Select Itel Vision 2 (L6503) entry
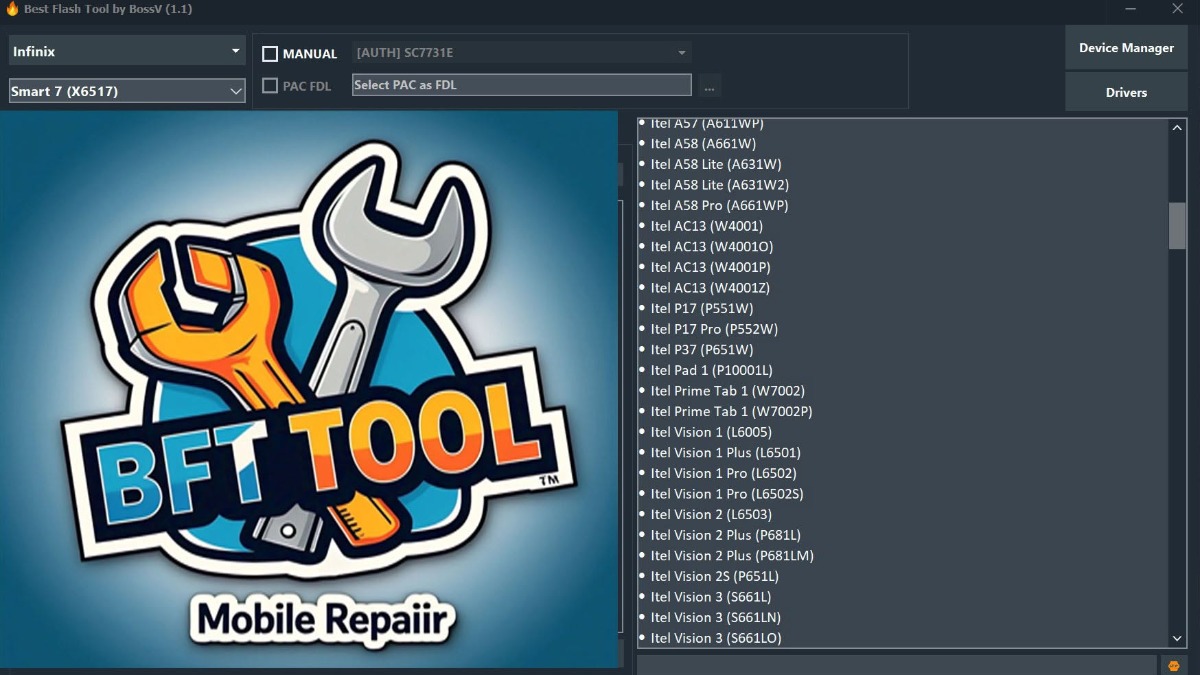Image resolution: width=1200 pixels, height=675 pixels. [x=711, y=514]
